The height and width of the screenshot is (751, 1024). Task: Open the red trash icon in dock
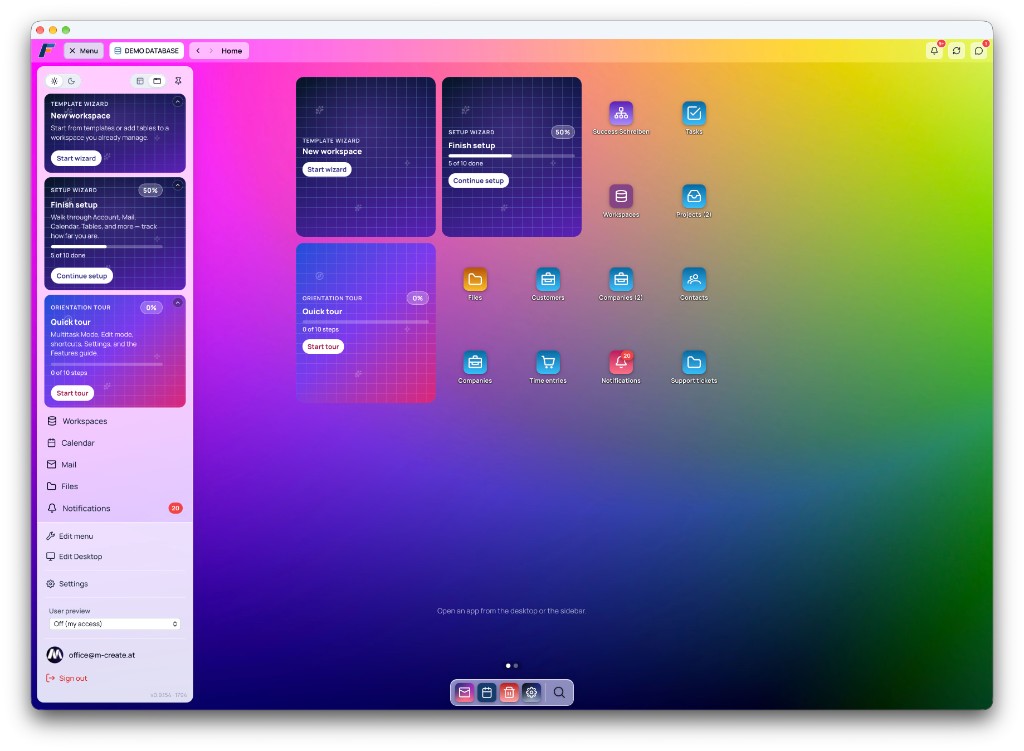point(509,692)
